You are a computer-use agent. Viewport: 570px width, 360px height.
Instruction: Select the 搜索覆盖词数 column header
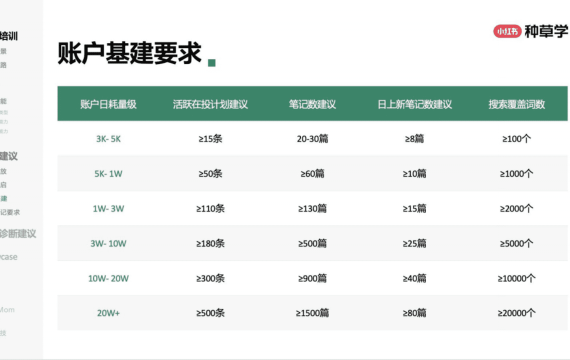[x=517, y=105]
